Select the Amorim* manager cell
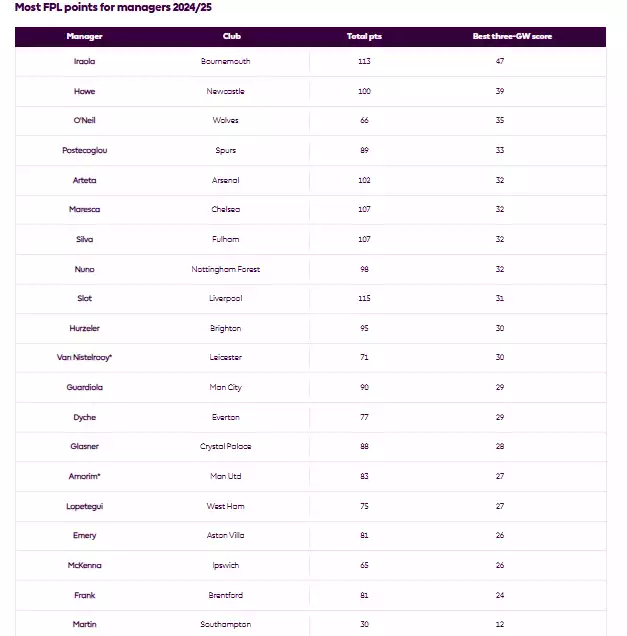 85,476
